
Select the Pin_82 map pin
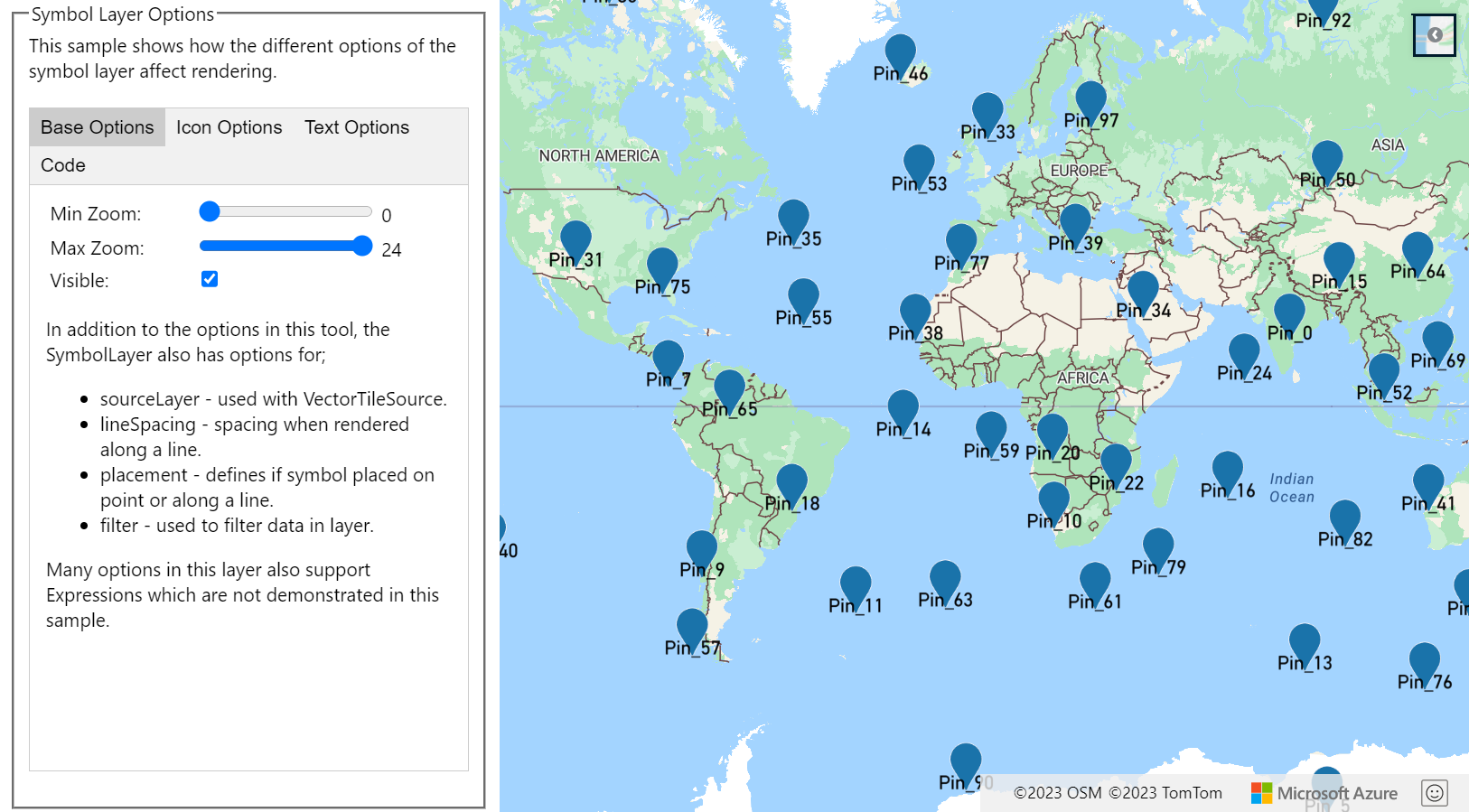(1345, 520)
